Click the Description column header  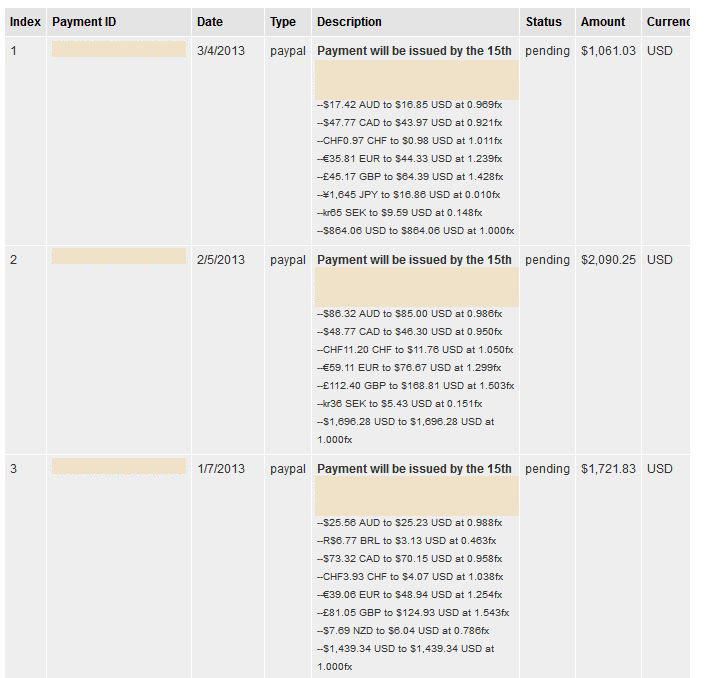pyautogui.click(x=349, y=22)
